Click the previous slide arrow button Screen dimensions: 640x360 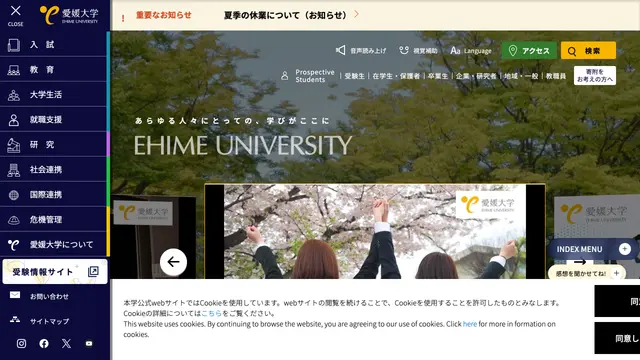(173, 262)
